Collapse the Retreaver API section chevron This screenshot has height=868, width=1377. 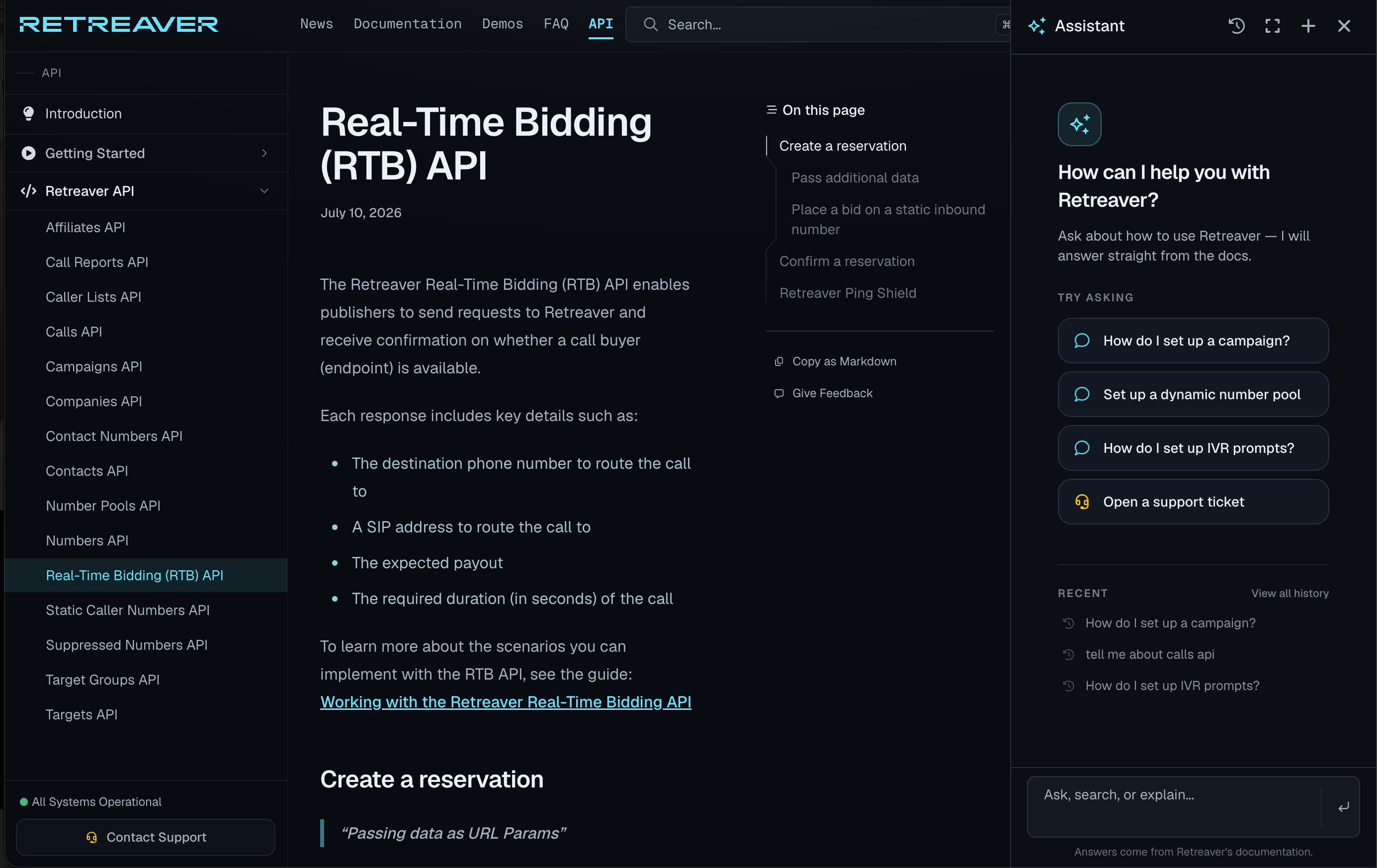(x=264, y=191)
